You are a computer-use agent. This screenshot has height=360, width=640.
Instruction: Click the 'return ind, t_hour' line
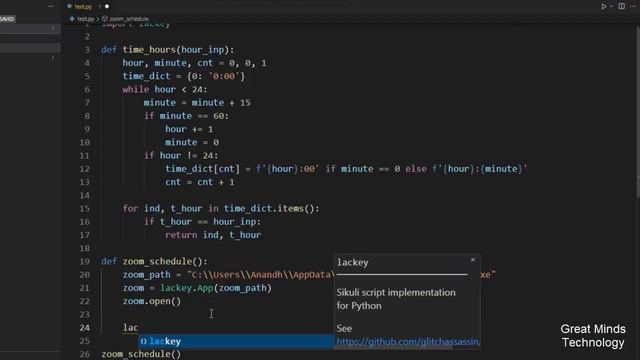point(213,235)
